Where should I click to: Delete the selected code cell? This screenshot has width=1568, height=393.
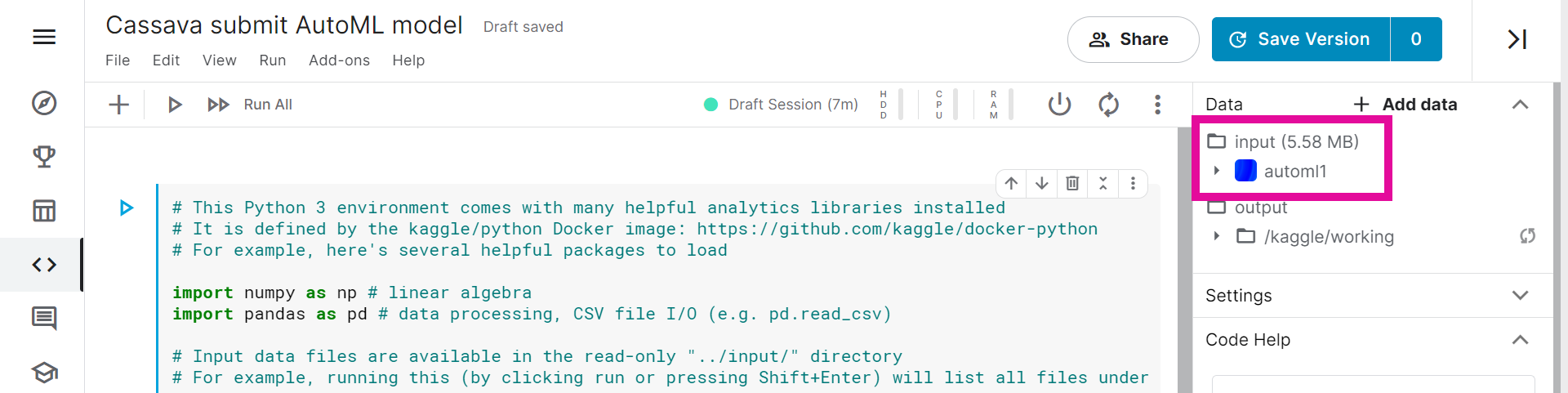click(x=1072, y=184)
